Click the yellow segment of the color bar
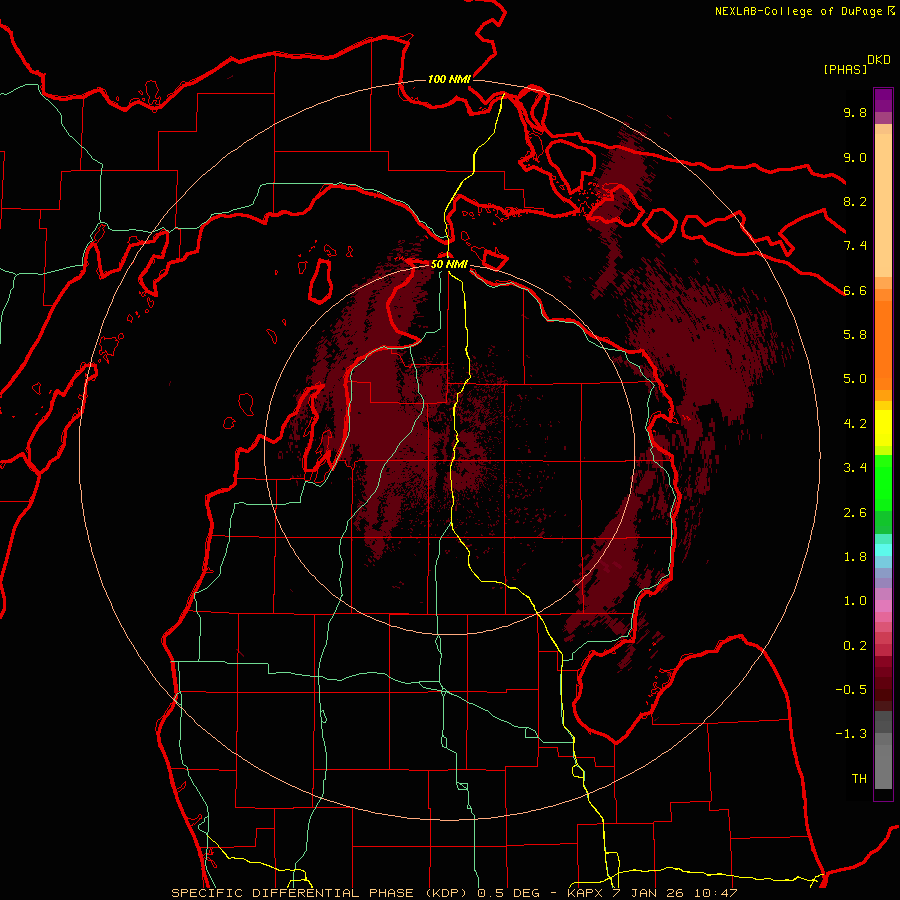Viewport: 900px width, 900px height. click(x=883, y=428)
